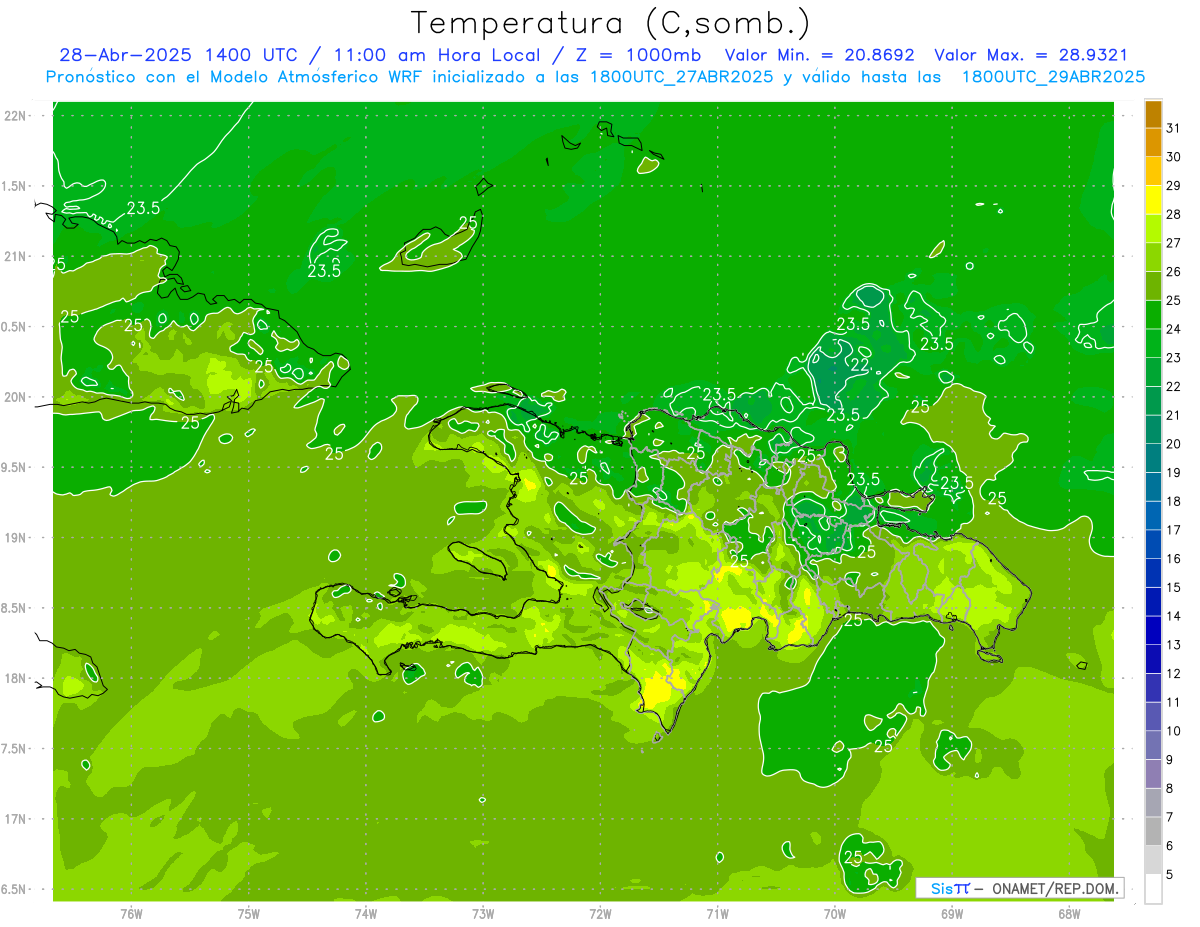Click the legend value "24"
1200x927 pixels.
click(x=1173, y=329)
